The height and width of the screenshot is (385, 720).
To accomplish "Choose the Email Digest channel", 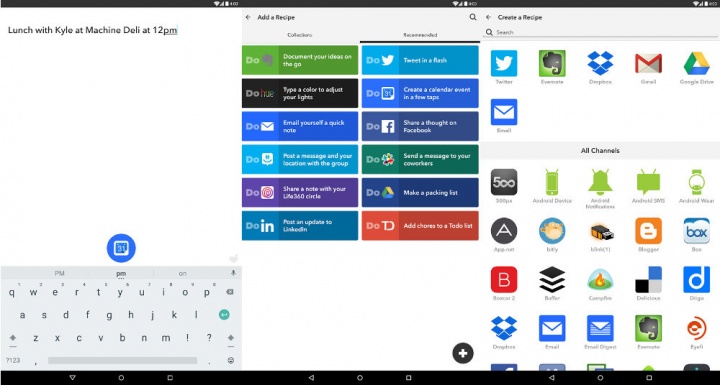I will pos(600,328).
